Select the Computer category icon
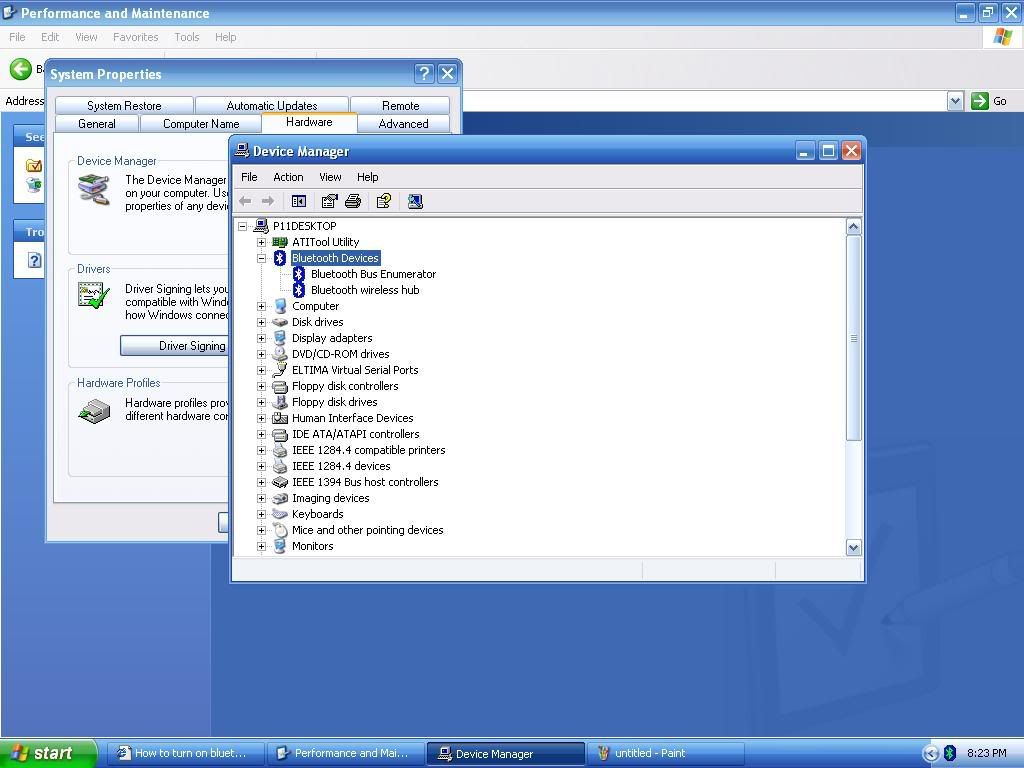The height and width of the screenshot is (768, 1024). tap(280, 306)
